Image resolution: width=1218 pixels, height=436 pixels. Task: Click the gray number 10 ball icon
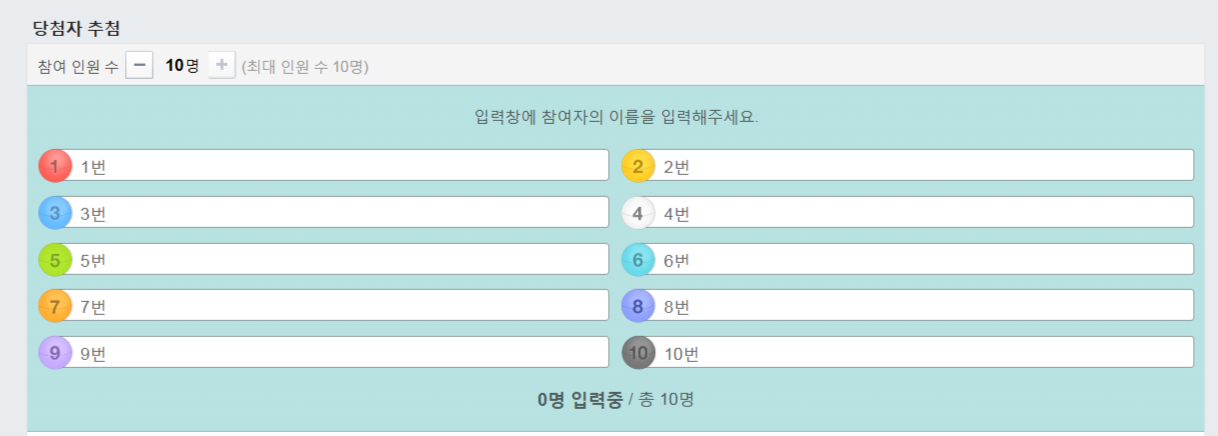(x=638, y=352)
